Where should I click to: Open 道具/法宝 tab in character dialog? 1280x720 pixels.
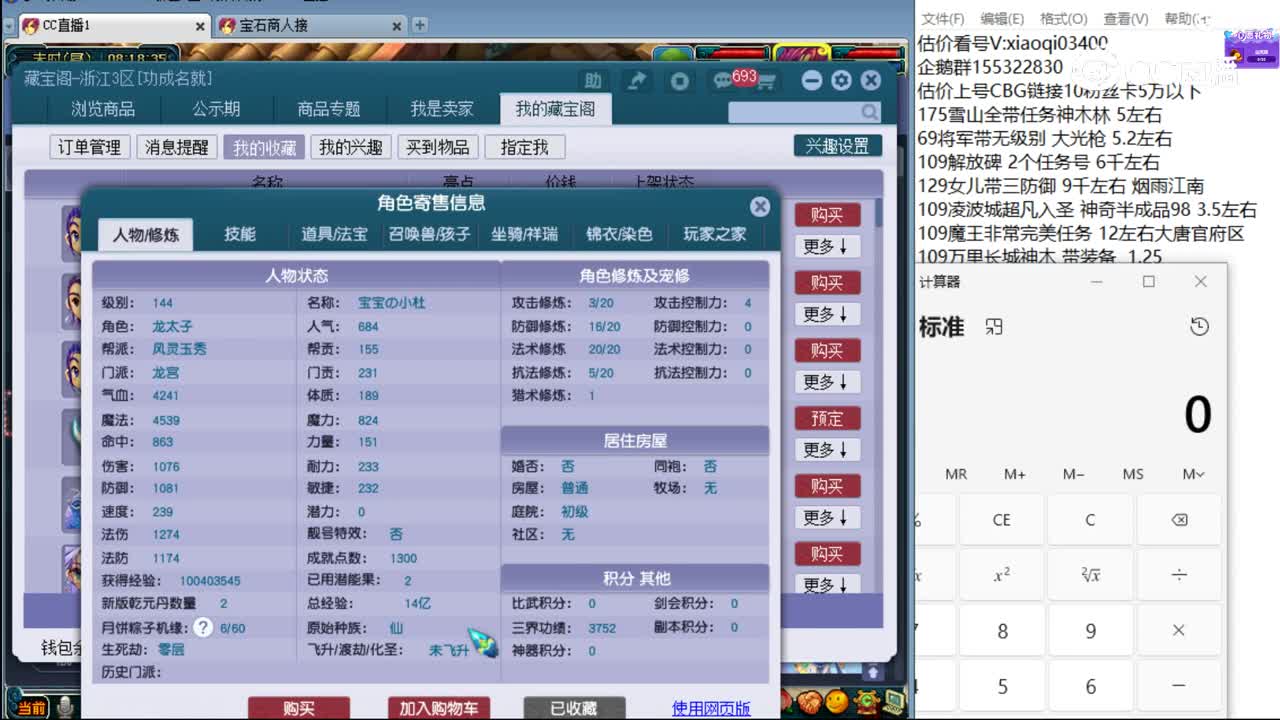335,234
